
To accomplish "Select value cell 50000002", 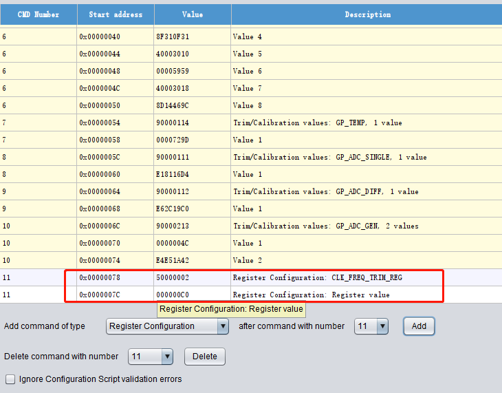I will (192, 278).
